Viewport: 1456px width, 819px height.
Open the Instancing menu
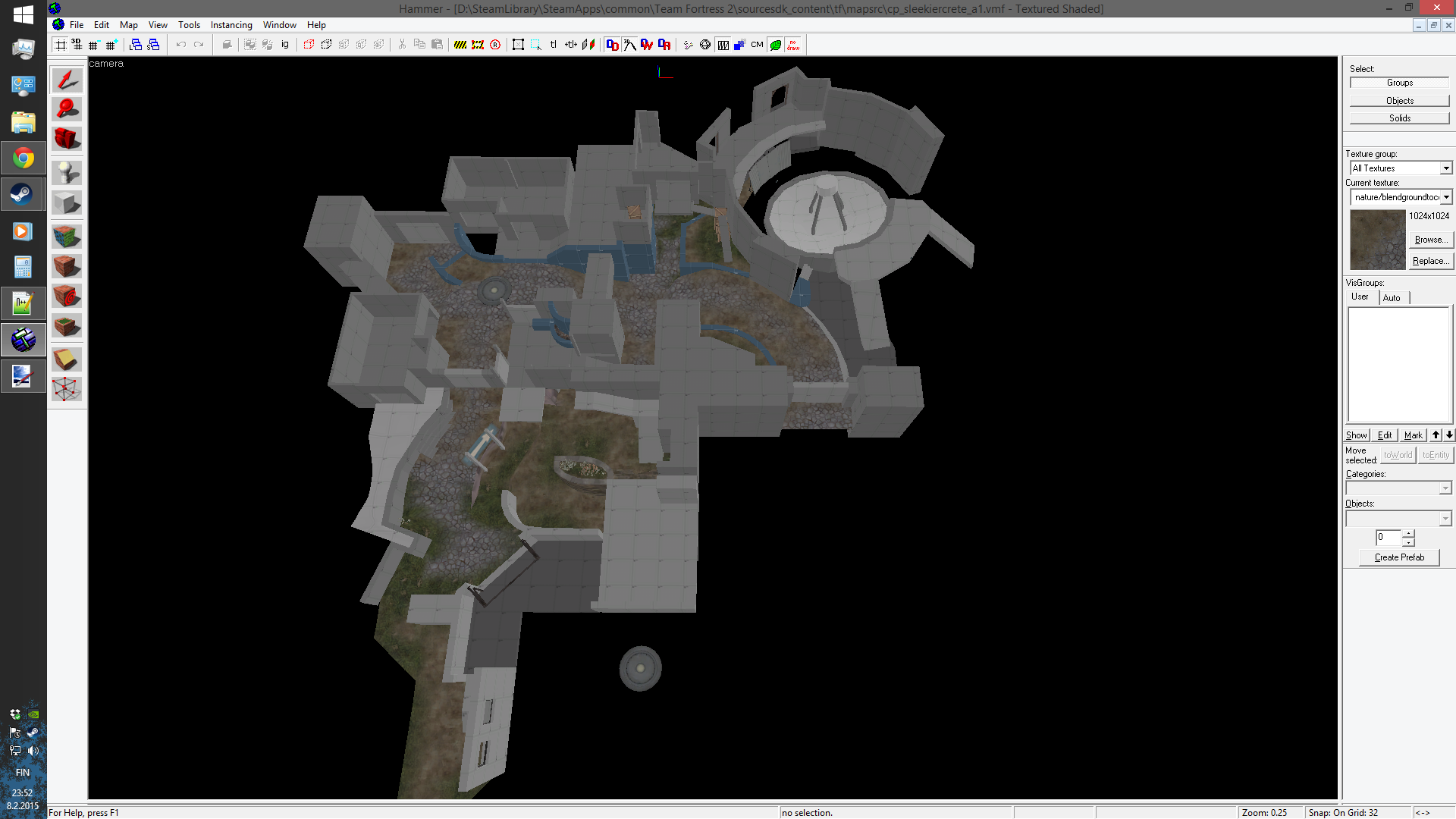pyautogui.click(x=231, y=25)
